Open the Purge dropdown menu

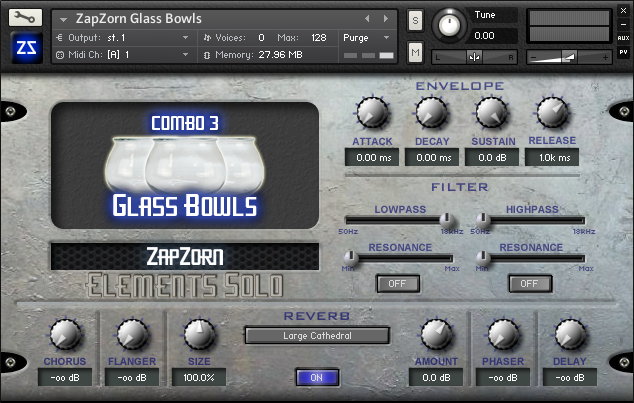pos(367,38)
